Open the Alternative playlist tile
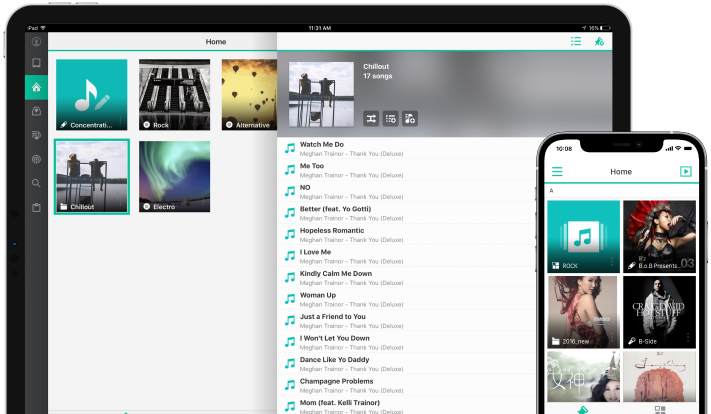Screen dimensions: 711x414 pyautogui.click(x=249, y=95)
